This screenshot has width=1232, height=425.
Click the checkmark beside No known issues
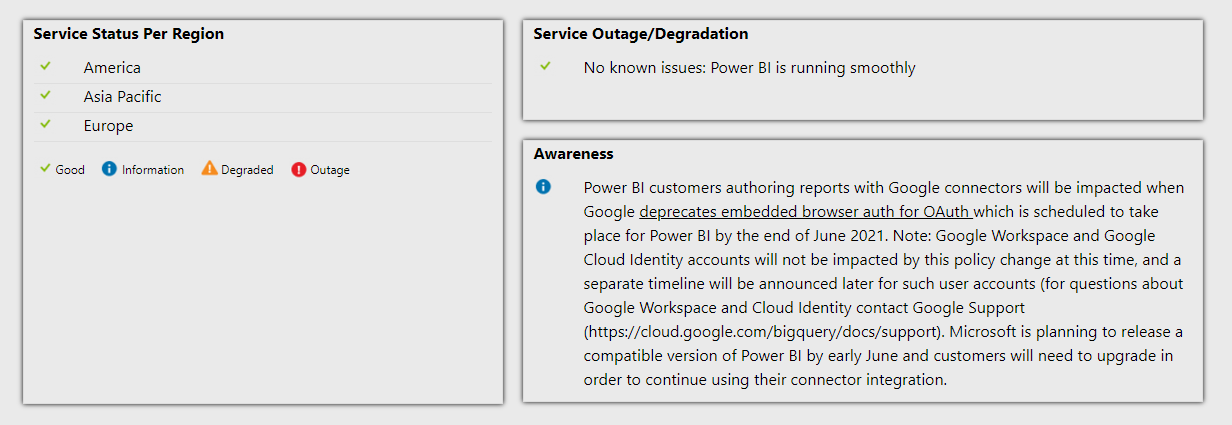tap(545, 66)
